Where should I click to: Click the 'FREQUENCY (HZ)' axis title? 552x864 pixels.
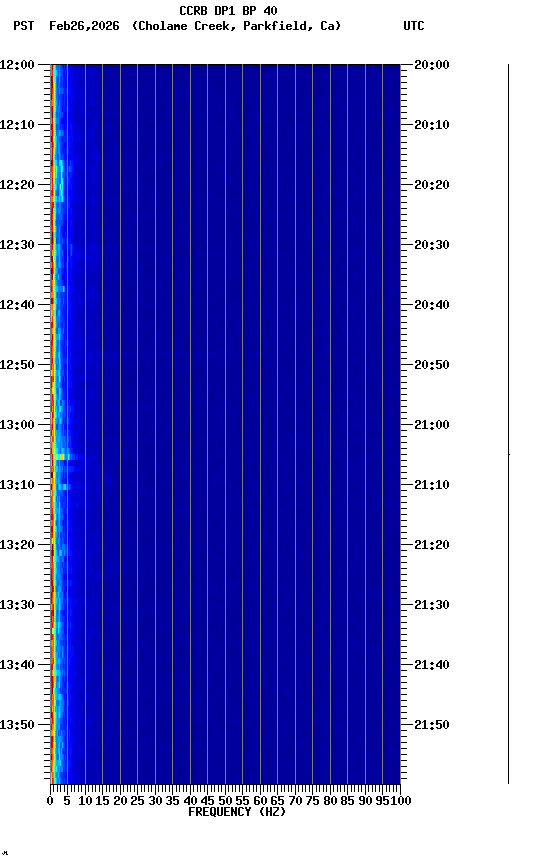click(237, 812)
